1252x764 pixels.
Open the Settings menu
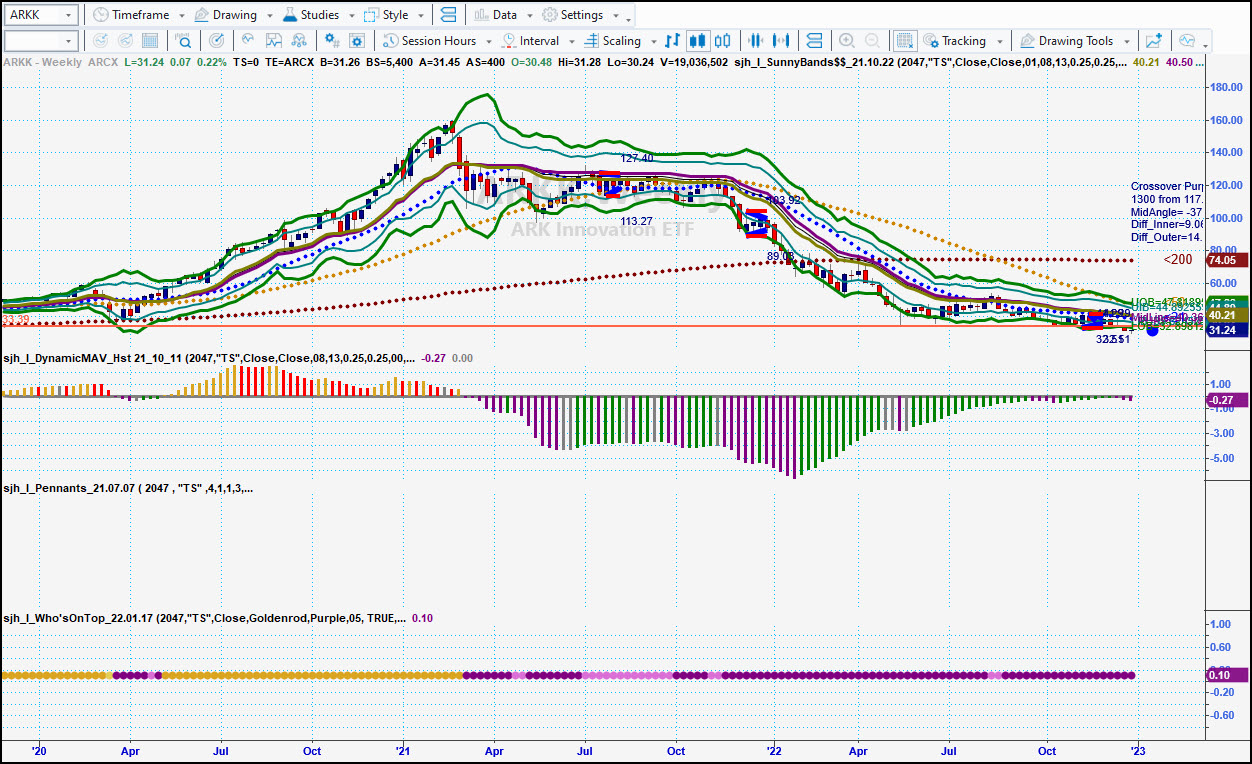click(573, 15)
